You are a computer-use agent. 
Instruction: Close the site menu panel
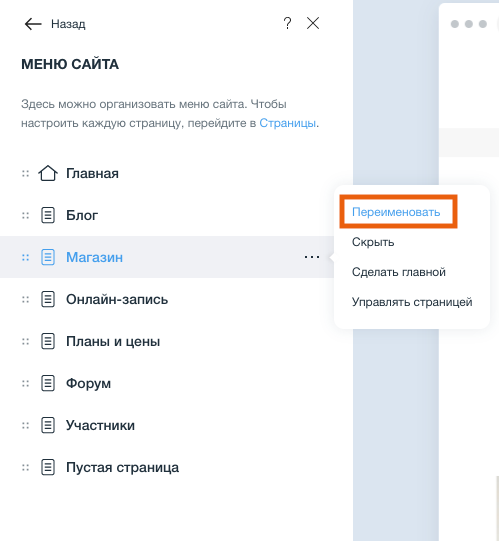[313, 23]
